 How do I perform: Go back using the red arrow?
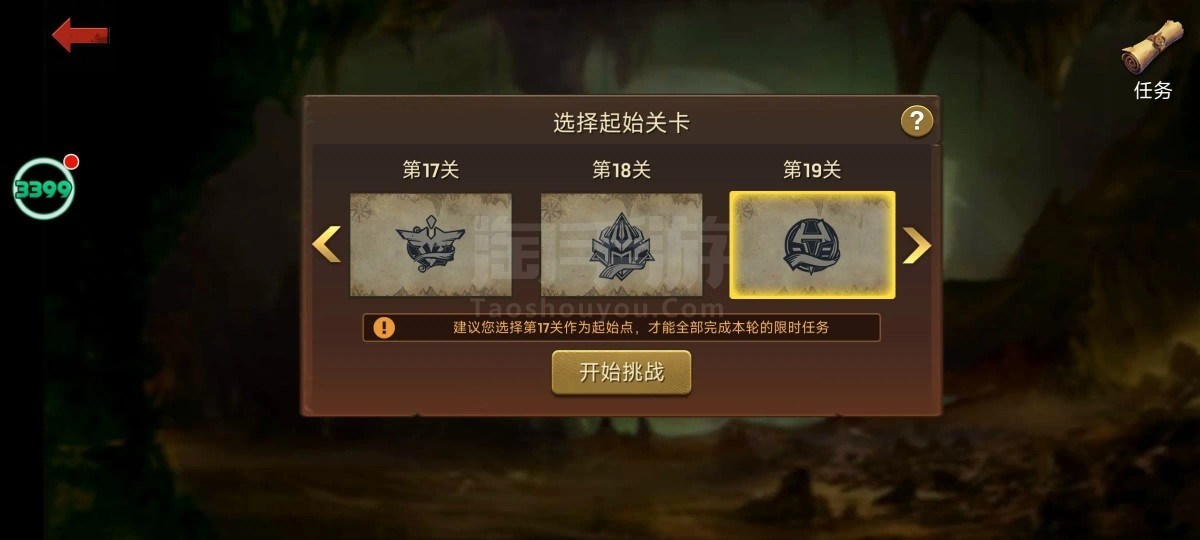(80, 35)
